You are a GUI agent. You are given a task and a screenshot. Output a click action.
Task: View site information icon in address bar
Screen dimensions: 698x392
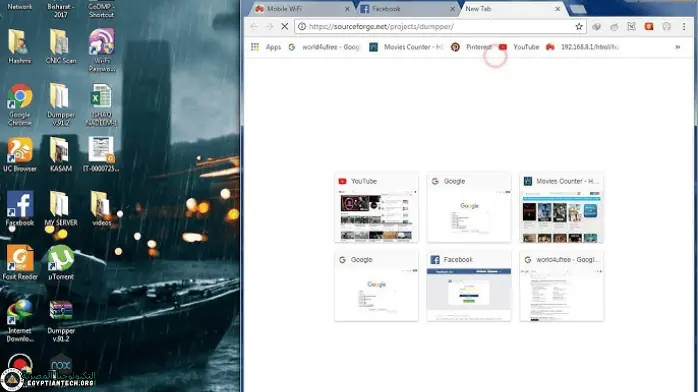tap(302, 27)
